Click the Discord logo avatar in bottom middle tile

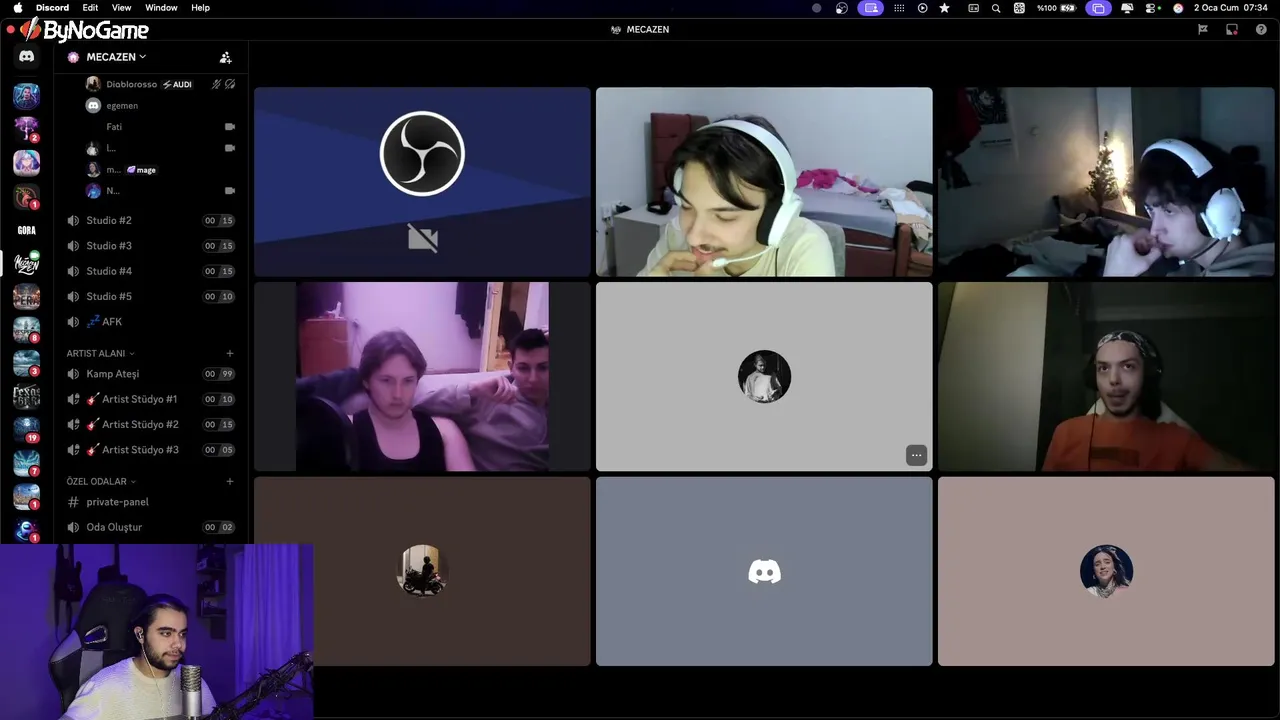click(764, 571)
